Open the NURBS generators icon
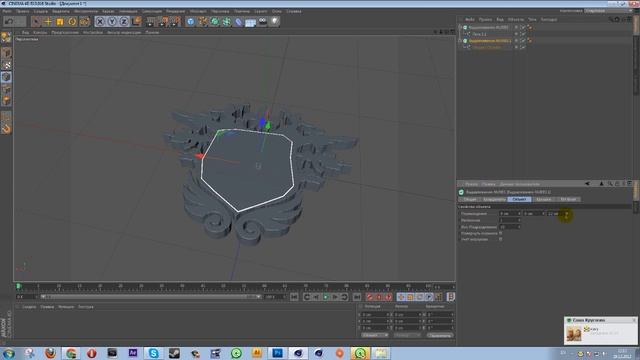 click(x=215, y=21)
